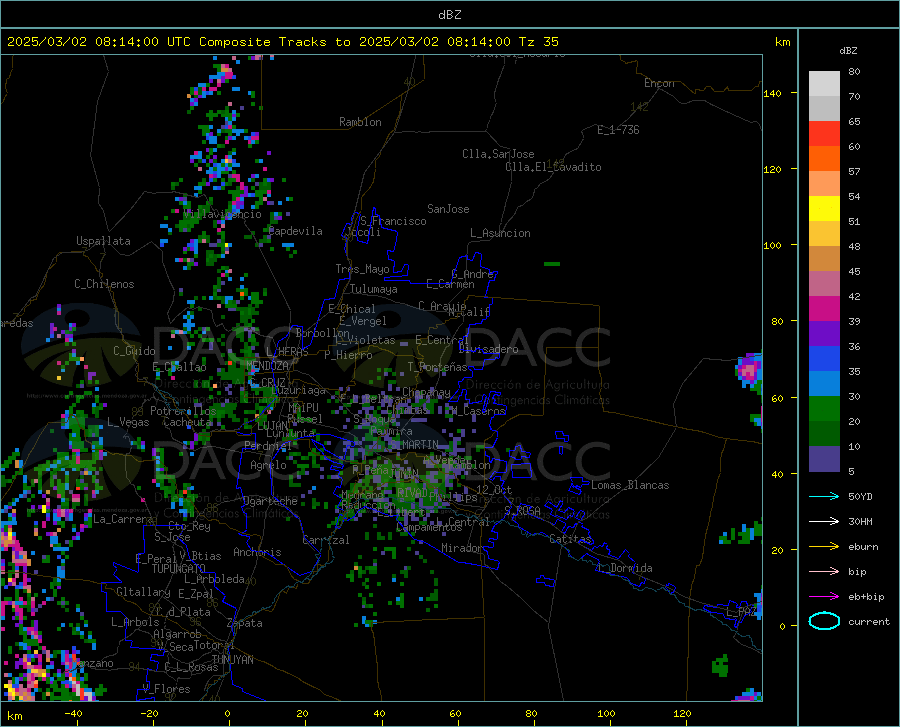The width and height of the screenshot is (900, 727).
Task: Click the magenta storm cell near east edge
Action: click(x=750, y=372)
